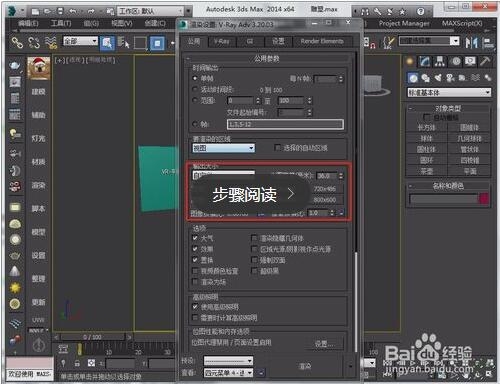Open the Utilities hammer panel tab
Screen dimensions: 500x384
coord(485,61)
